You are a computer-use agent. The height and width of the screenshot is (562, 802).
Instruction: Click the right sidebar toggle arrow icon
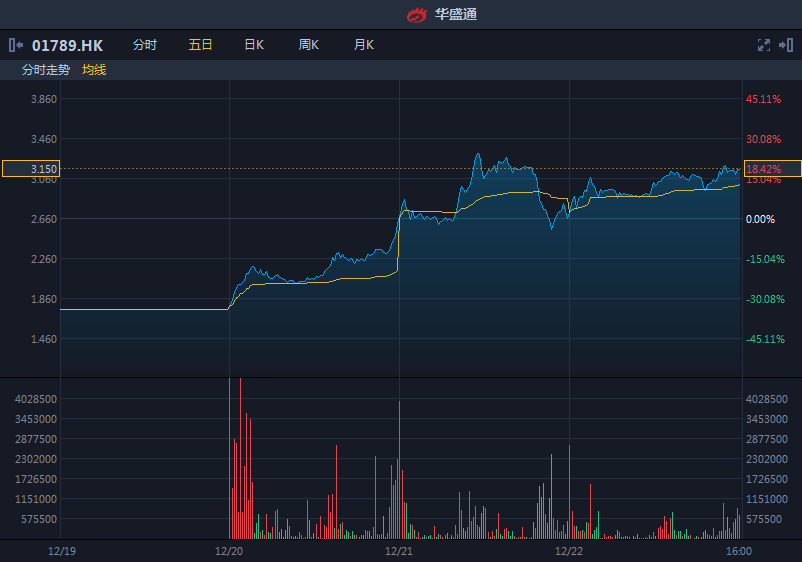786,45
